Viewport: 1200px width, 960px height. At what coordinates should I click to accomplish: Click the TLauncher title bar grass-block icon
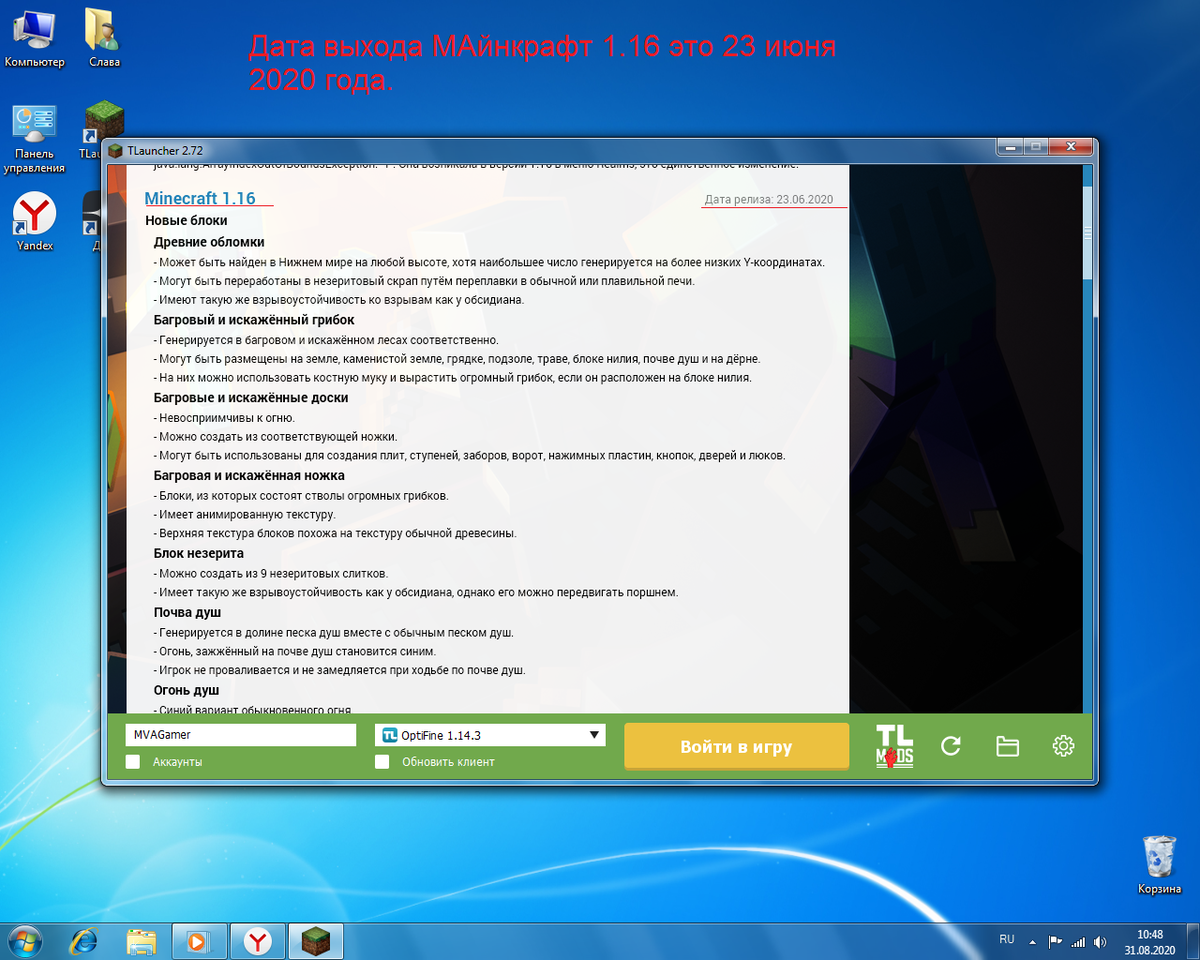coord(117,150)
